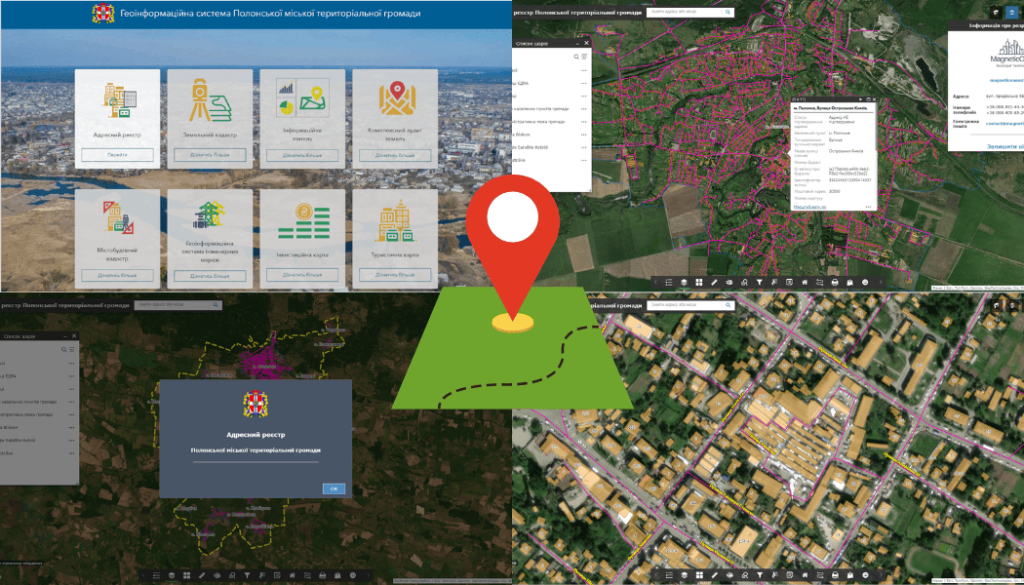Open the print tool in building-footprints map toolbar

coord(835,575)
